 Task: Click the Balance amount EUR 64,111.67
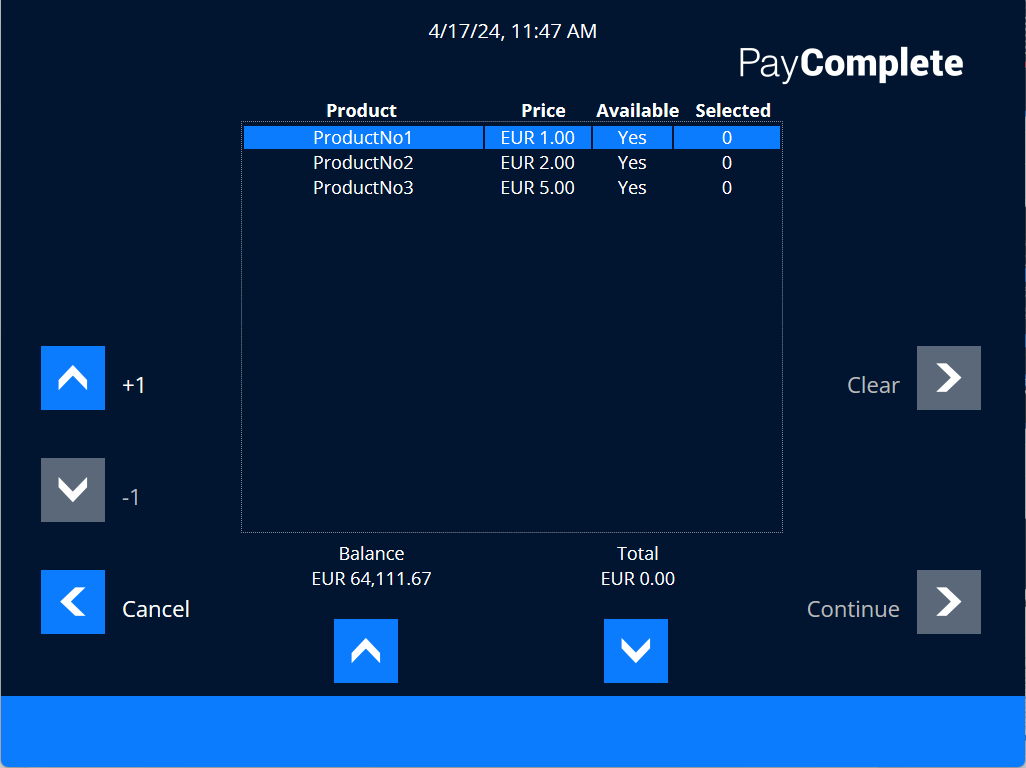coord(372,579)
